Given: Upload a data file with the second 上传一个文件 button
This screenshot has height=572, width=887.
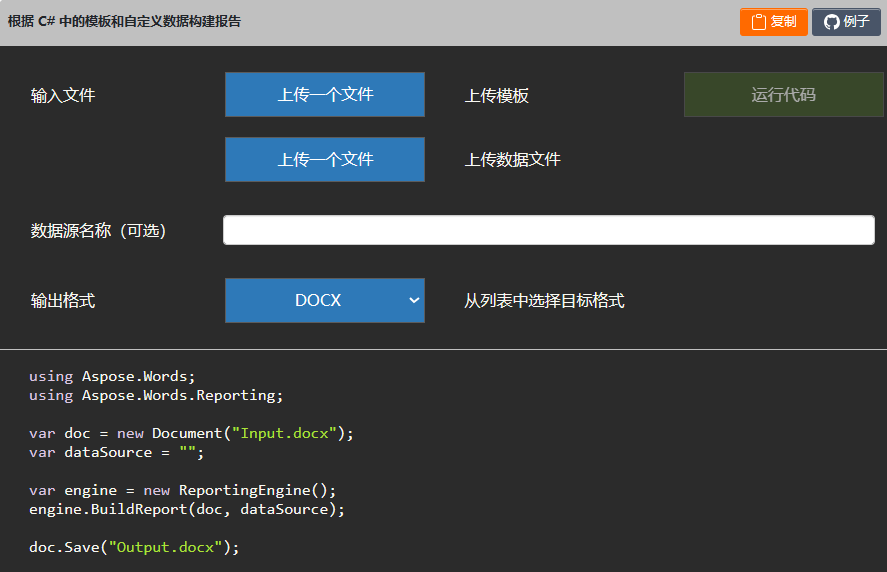Looking at the screenshot, I should coord(325,160).
